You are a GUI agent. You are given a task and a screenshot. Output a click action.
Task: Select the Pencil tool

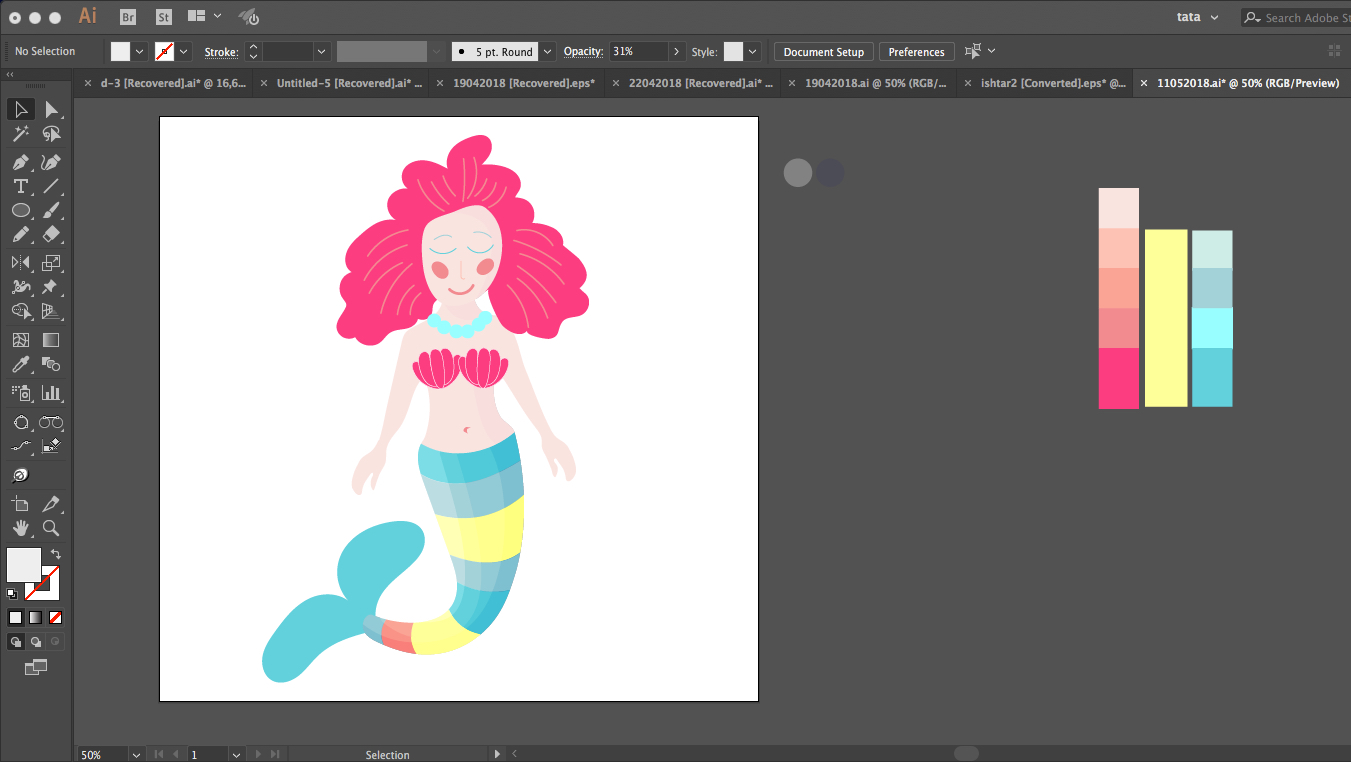tap(21, 234)
